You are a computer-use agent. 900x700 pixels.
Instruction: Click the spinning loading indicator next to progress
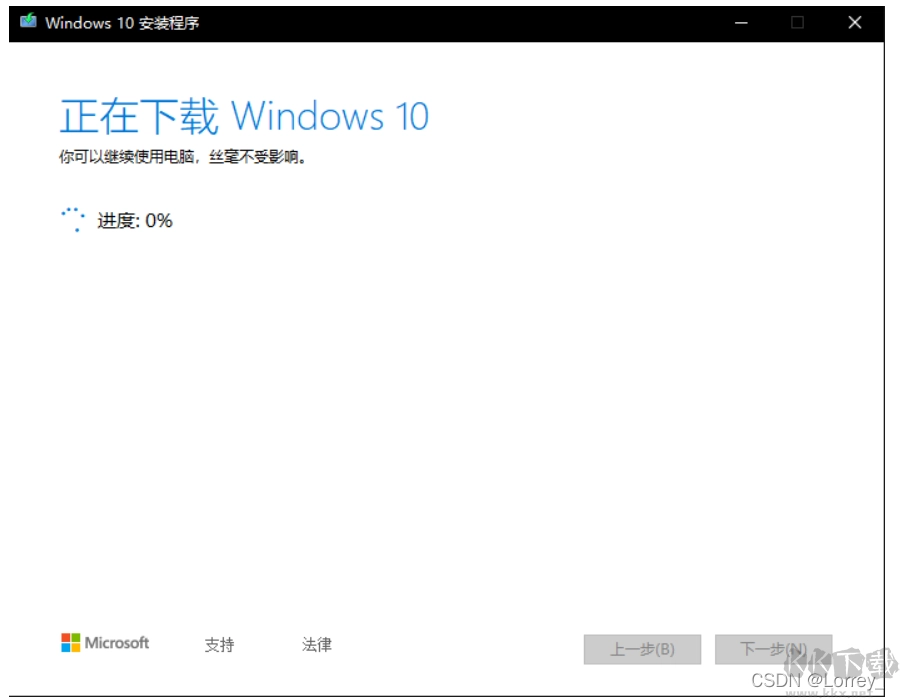coord(72,220)
